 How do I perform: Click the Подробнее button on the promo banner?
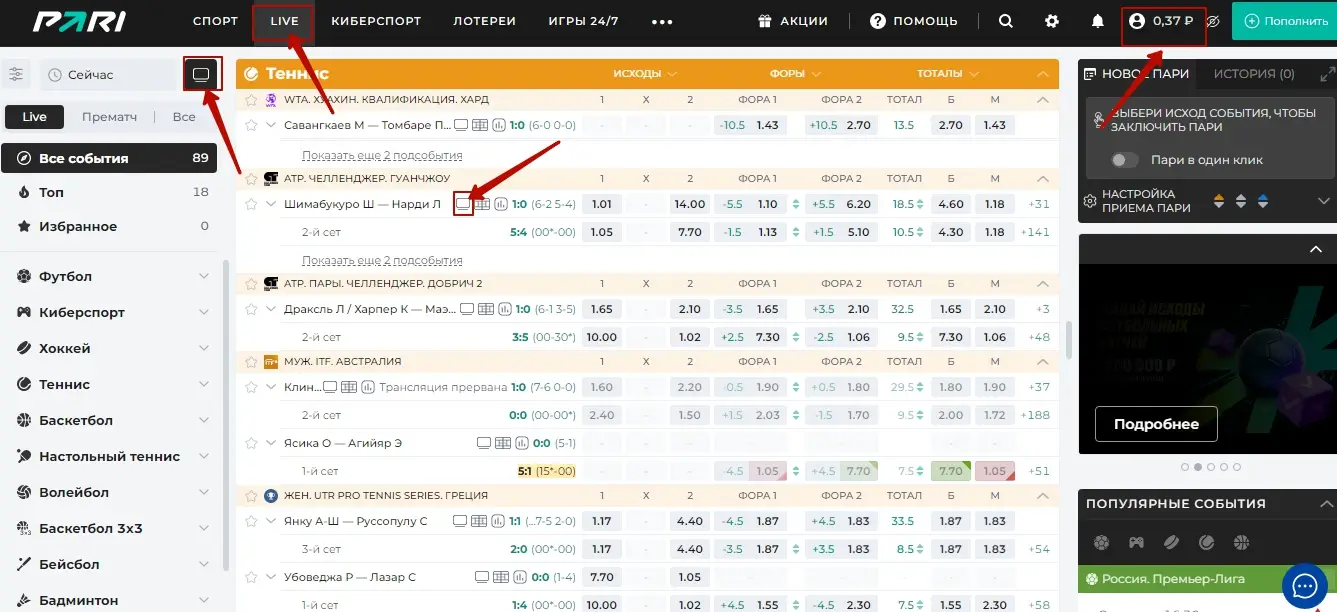(x=1156, y=424)
